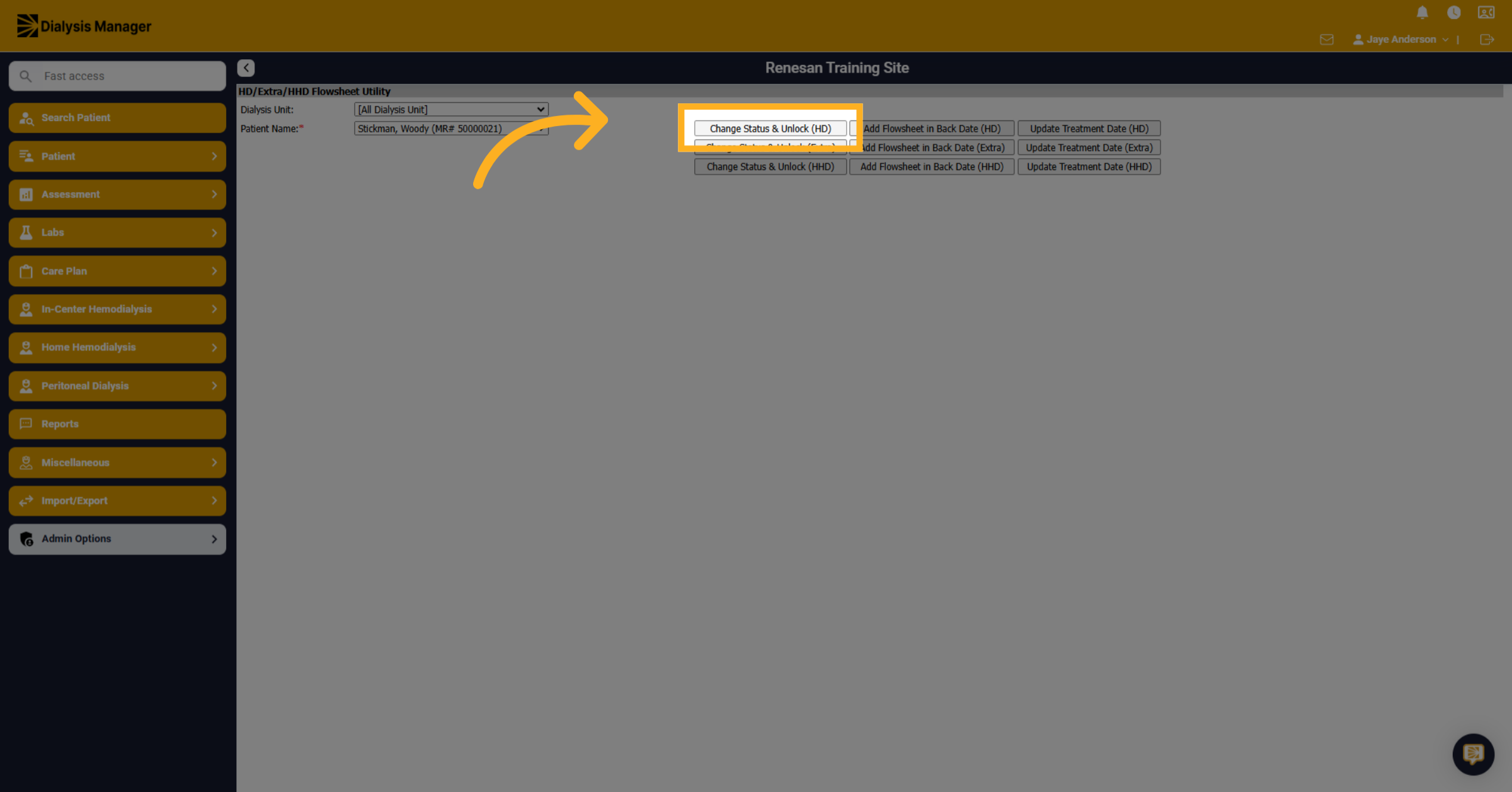Click the Search Patient icon
1512x792 pixels.
(x=26, y=118)
